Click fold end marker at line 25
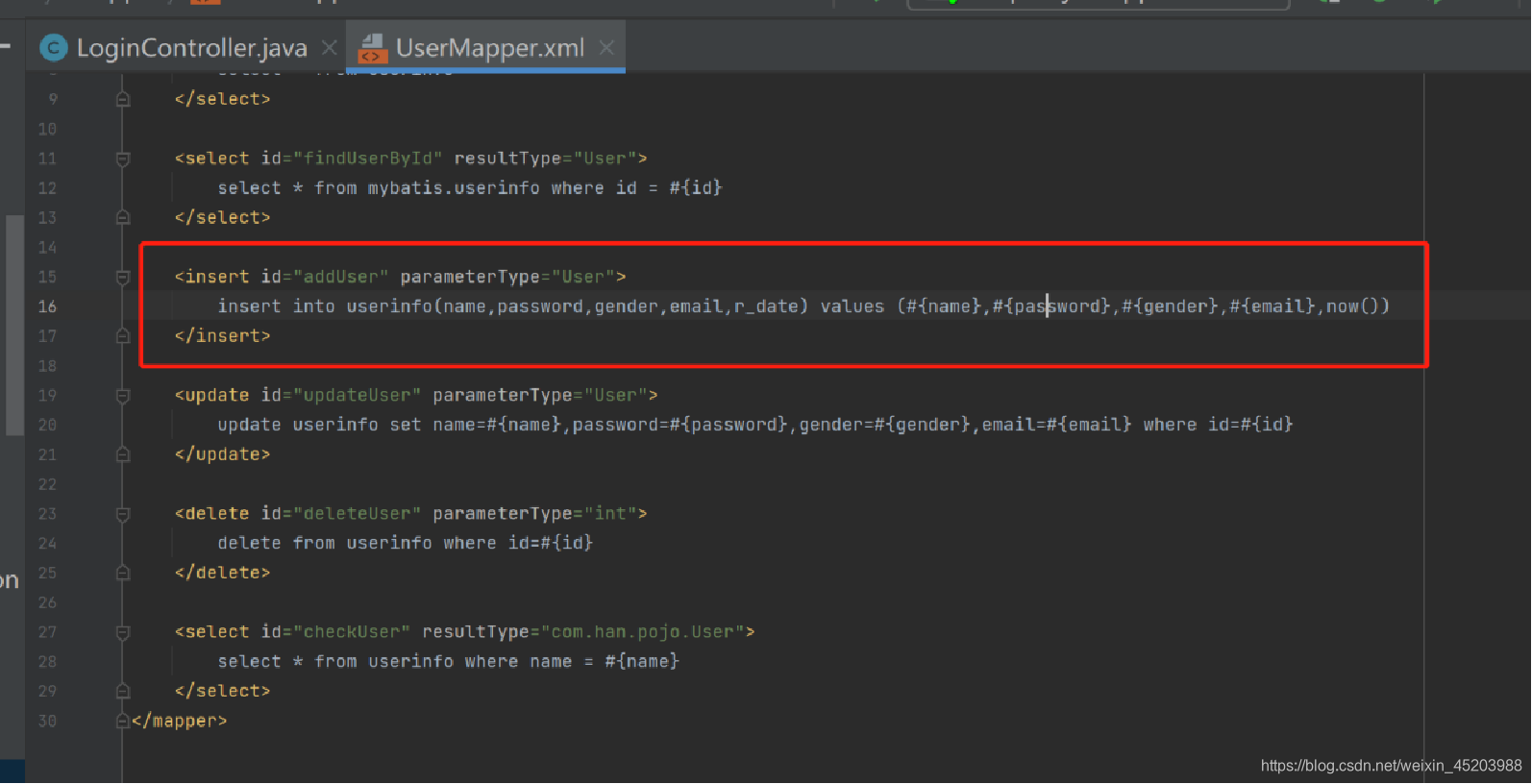Viewport: 1532px width, 784px height. click(123, 573)
